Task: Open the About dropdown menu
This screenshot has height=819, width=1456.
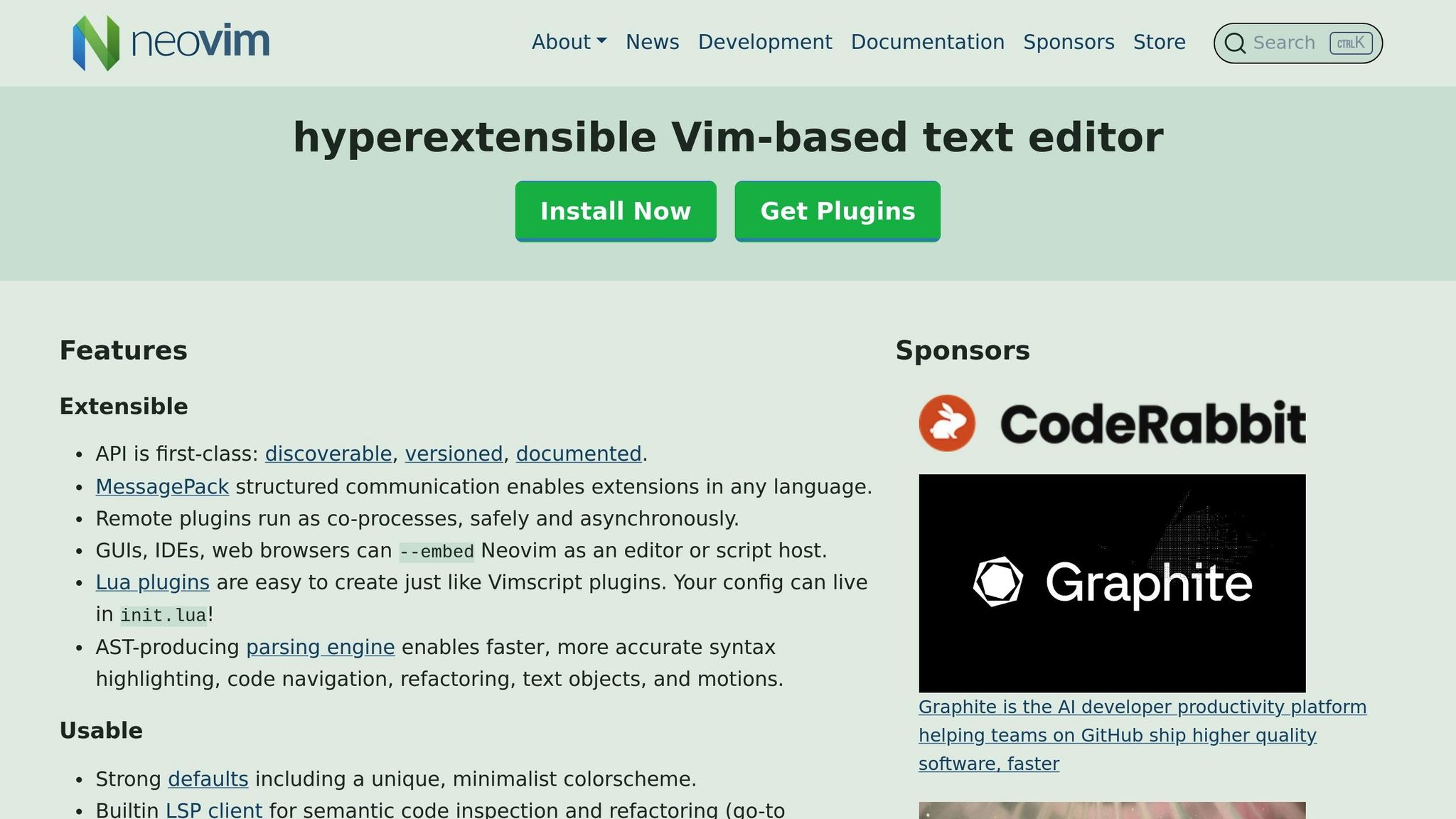Action: pos(569,42)
